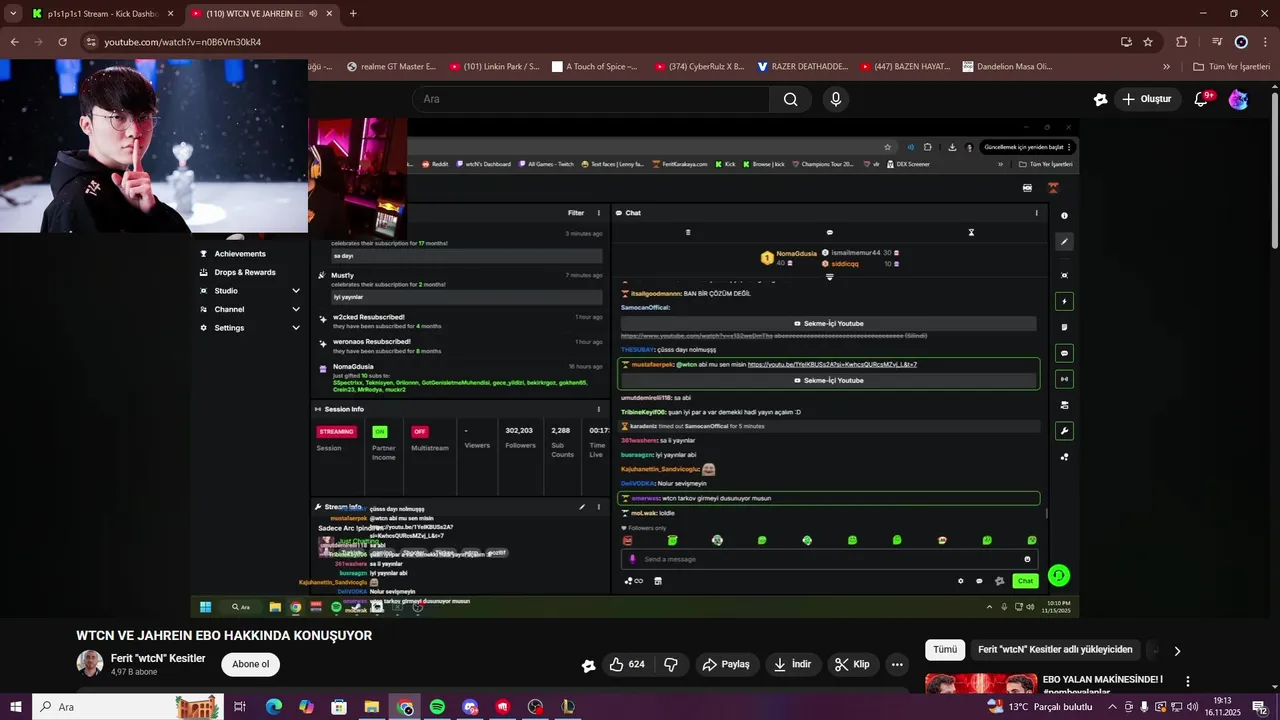Open the Chrome profile avatar

1241,42
